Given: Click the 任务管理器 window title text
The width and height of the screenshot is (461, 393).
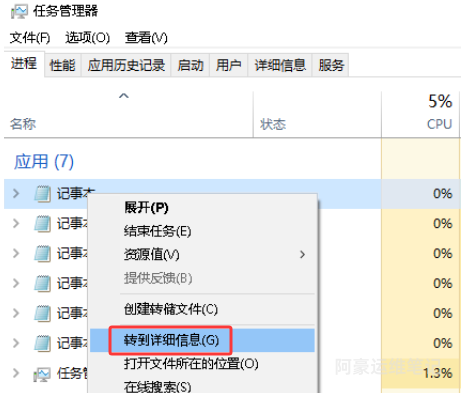Looking at the screenshot, I should (65, 11).
